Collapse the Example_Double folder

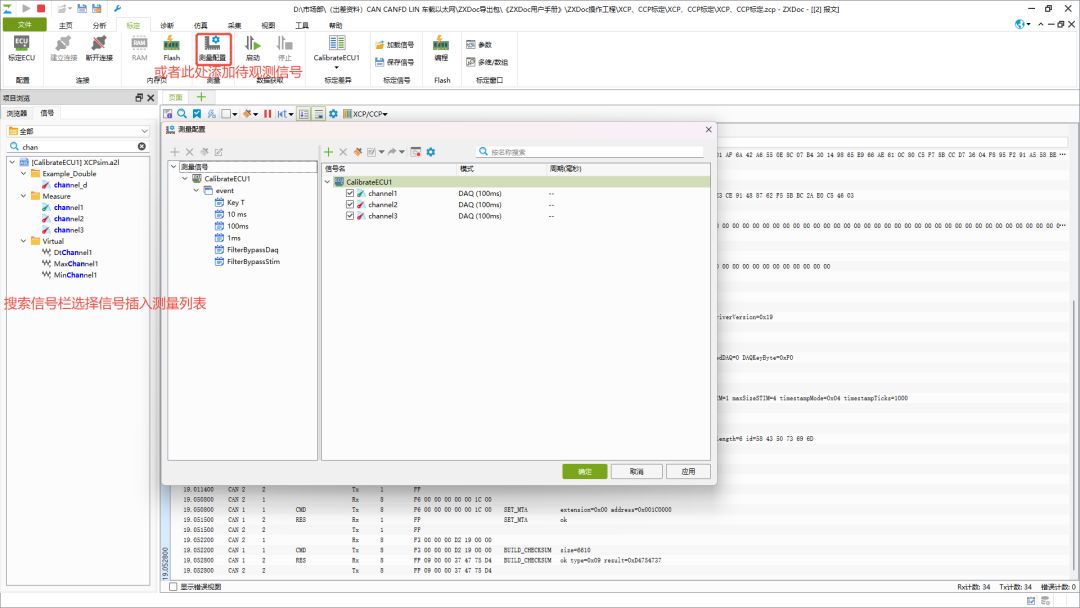(24, 174)
